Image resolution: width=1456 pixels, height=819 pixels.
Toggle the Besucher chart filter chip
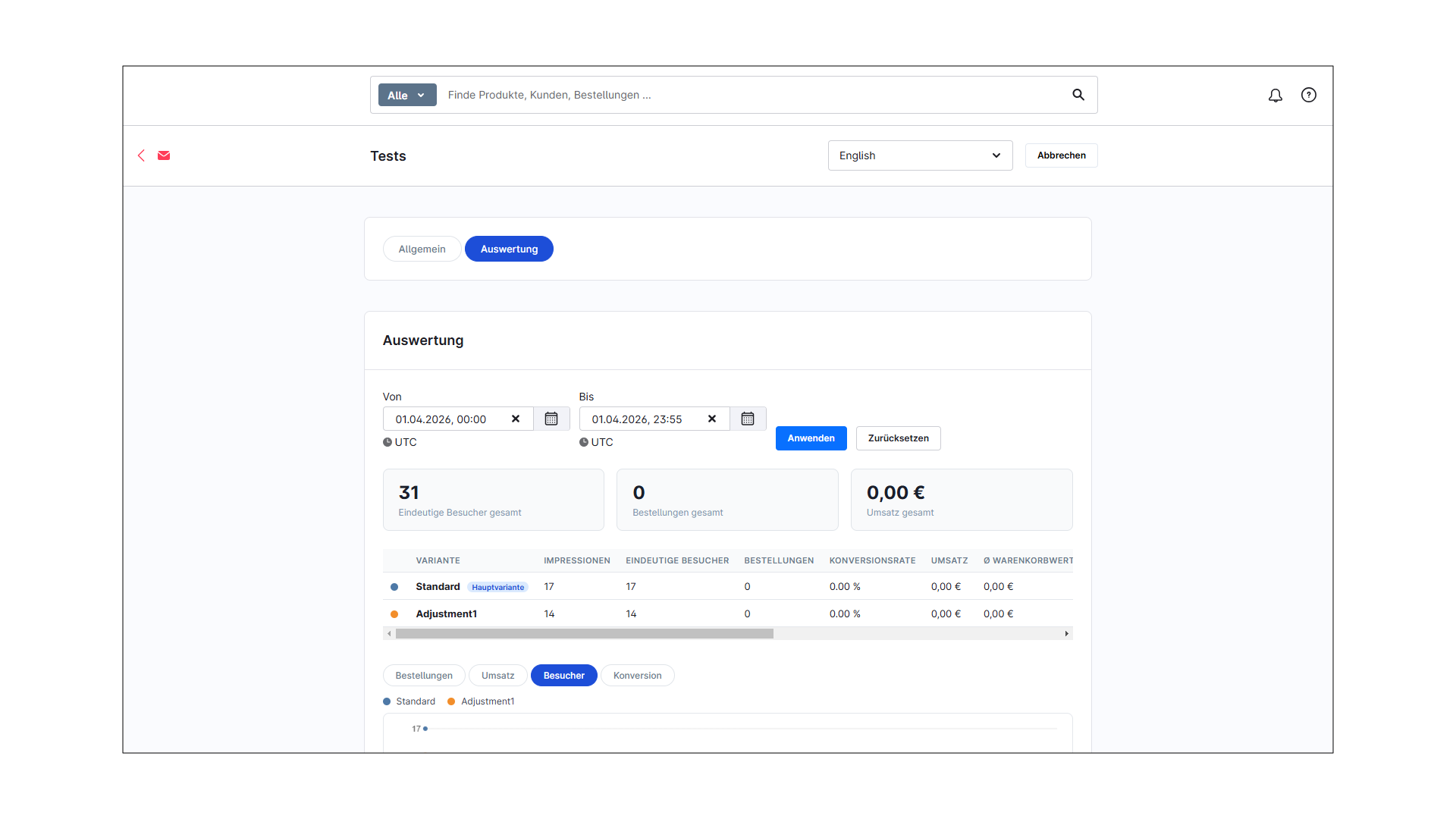tap(563, 675)
